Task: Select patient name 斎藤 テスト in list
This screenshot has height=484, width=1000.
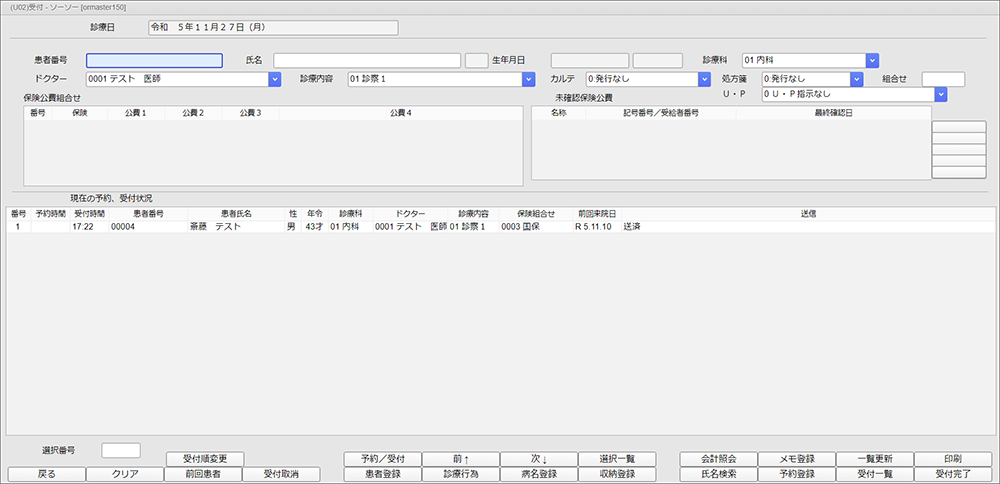Action: 236,227
